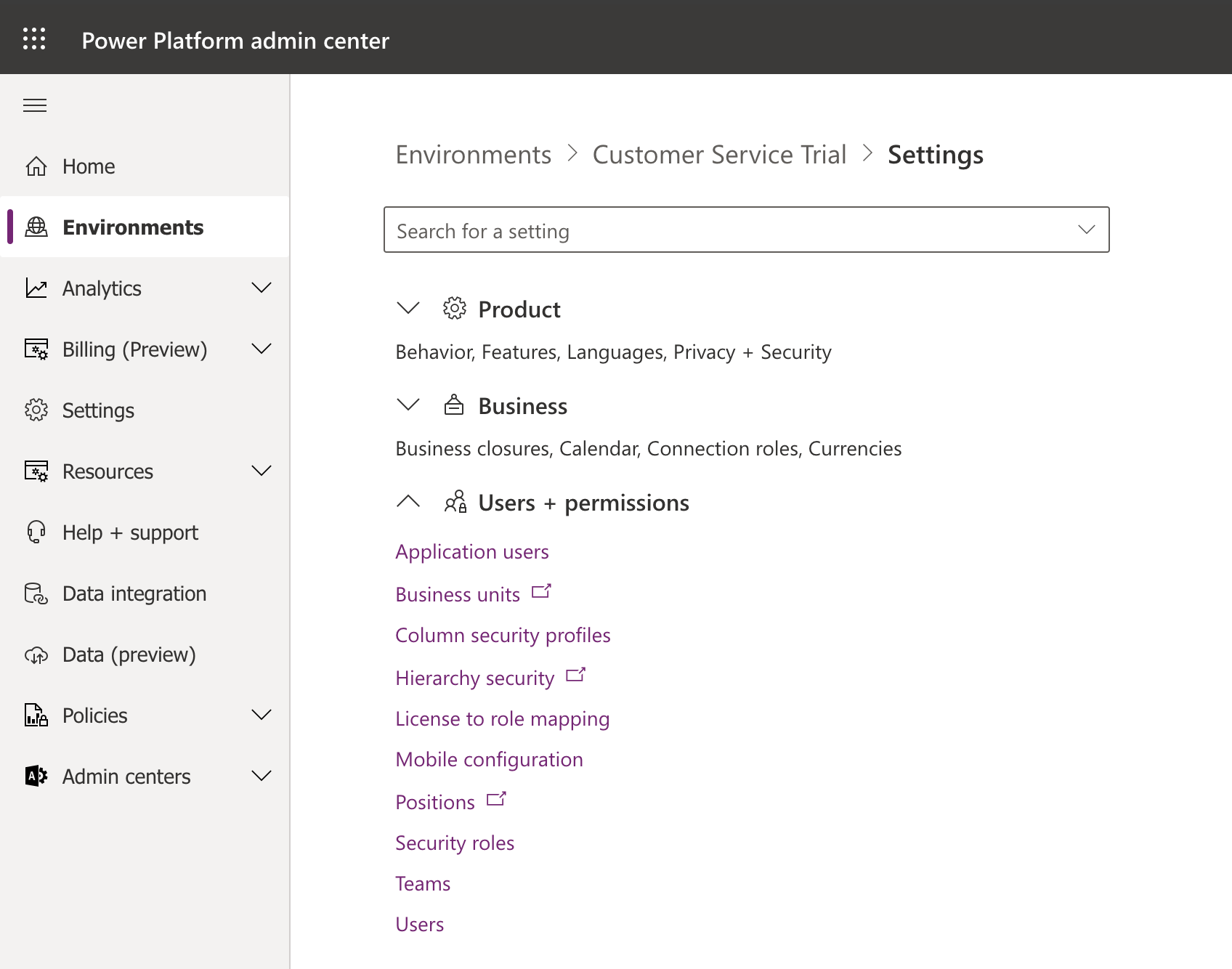The width and height of the screenshot is (1232, 969).
Task: Click the Users + permissions heading
Action: point(584,503)
